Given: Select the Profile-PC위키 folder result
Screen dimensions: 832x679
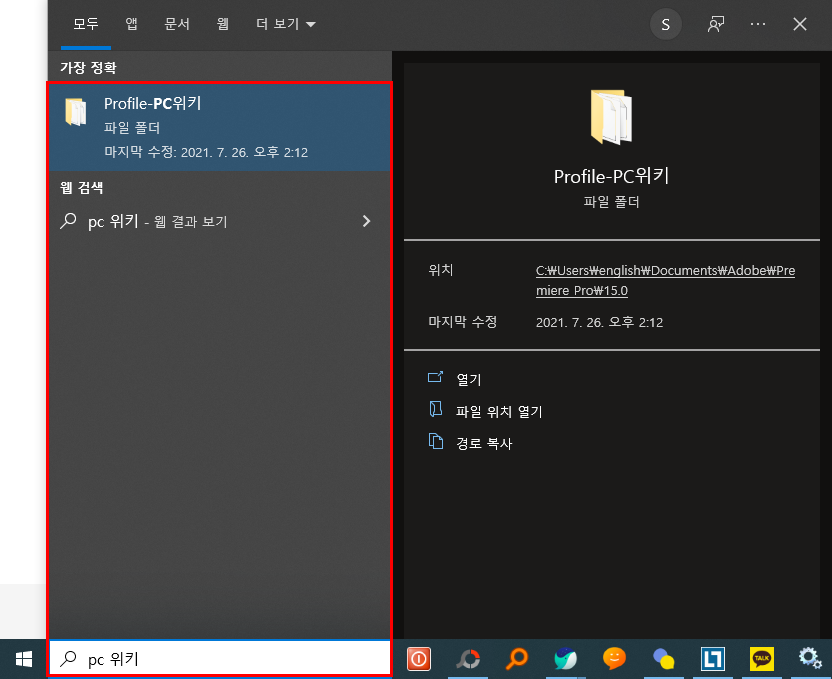Looking at the screenshot, I should [220, 127].
